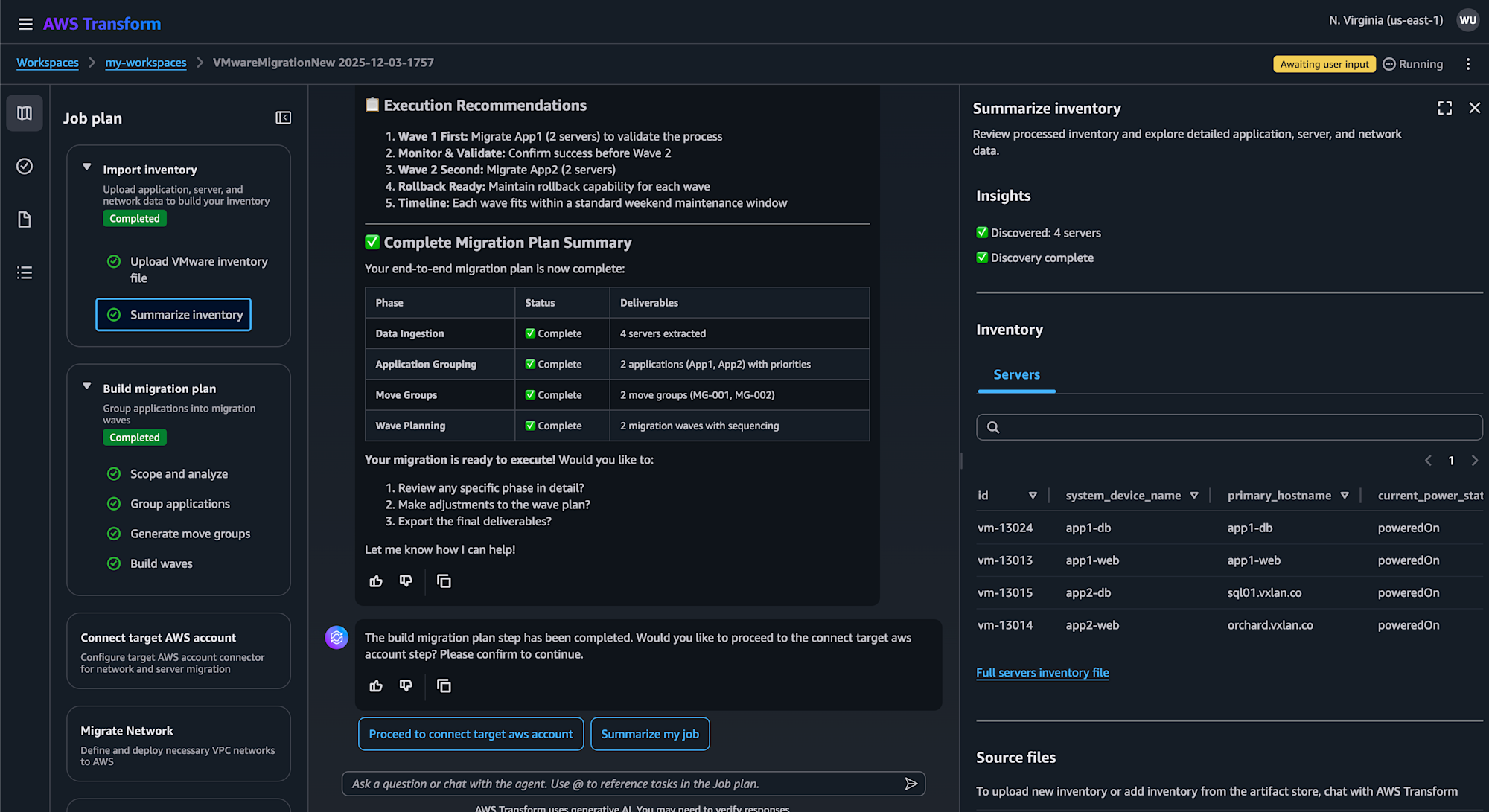Select Summarize inventory step in job plan
Viewport: 1489px width, 812px height.
pyautogui.click(x=173, y=315)
